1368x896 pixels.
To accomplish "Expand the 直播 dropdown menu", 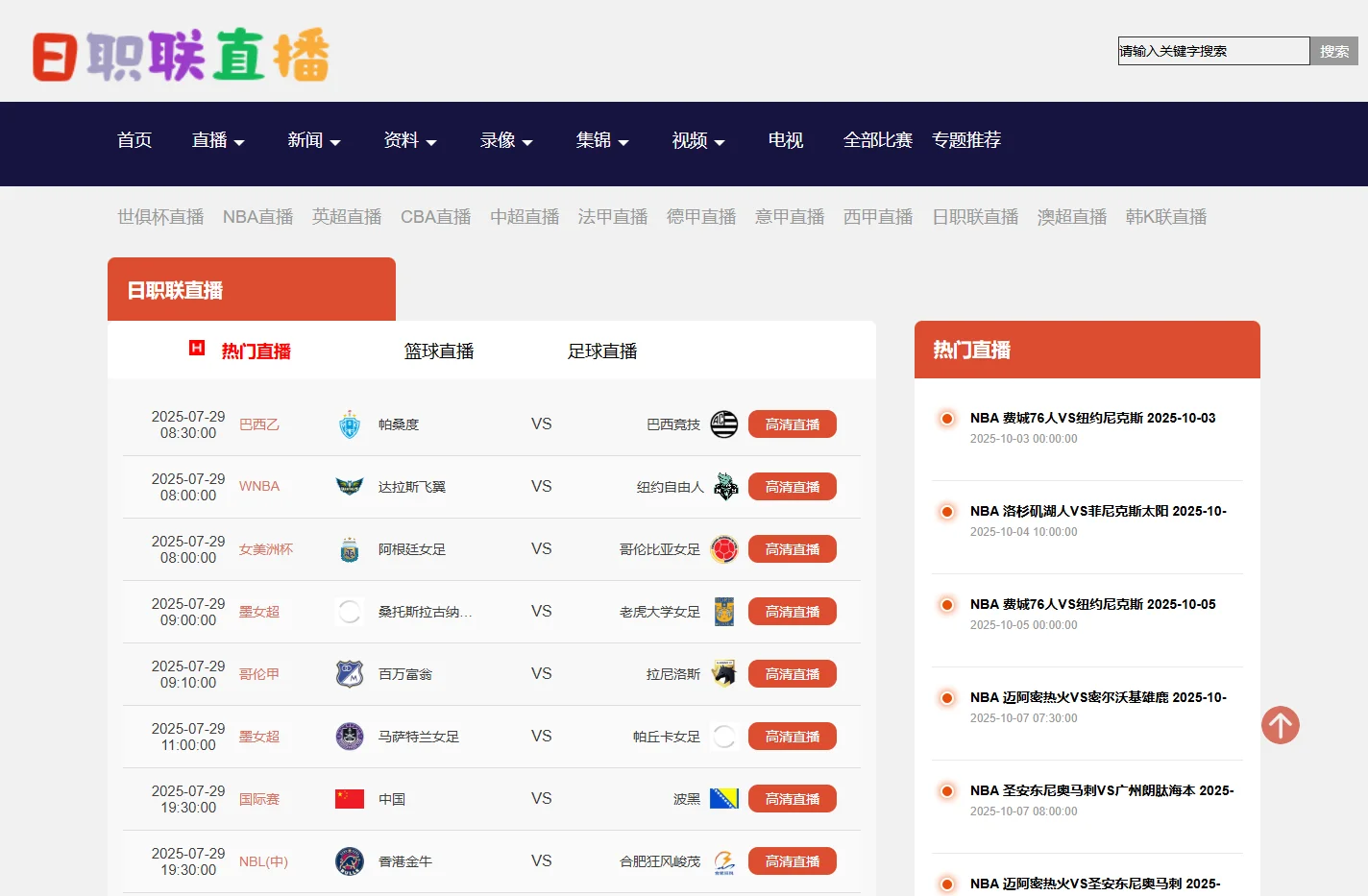I will 218,140.
